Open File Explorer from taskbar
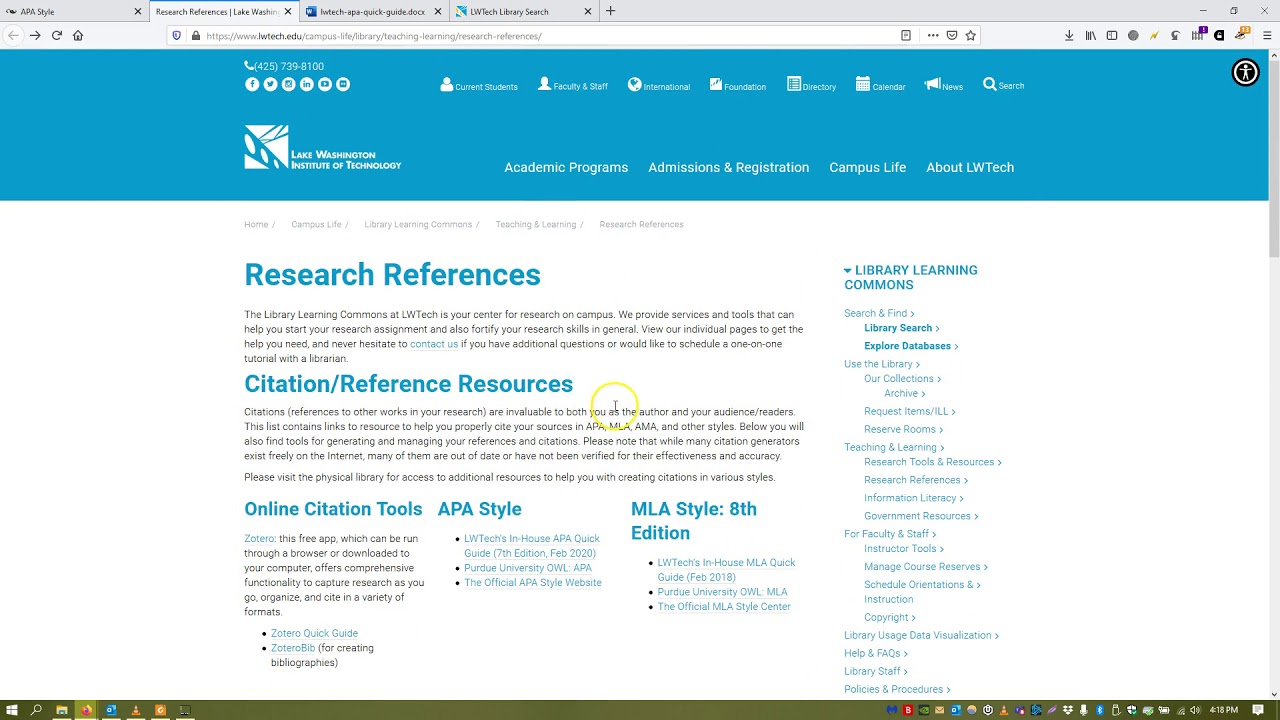Image resolution: width=1280 pixels, height=720 pixels. (62, 710)
